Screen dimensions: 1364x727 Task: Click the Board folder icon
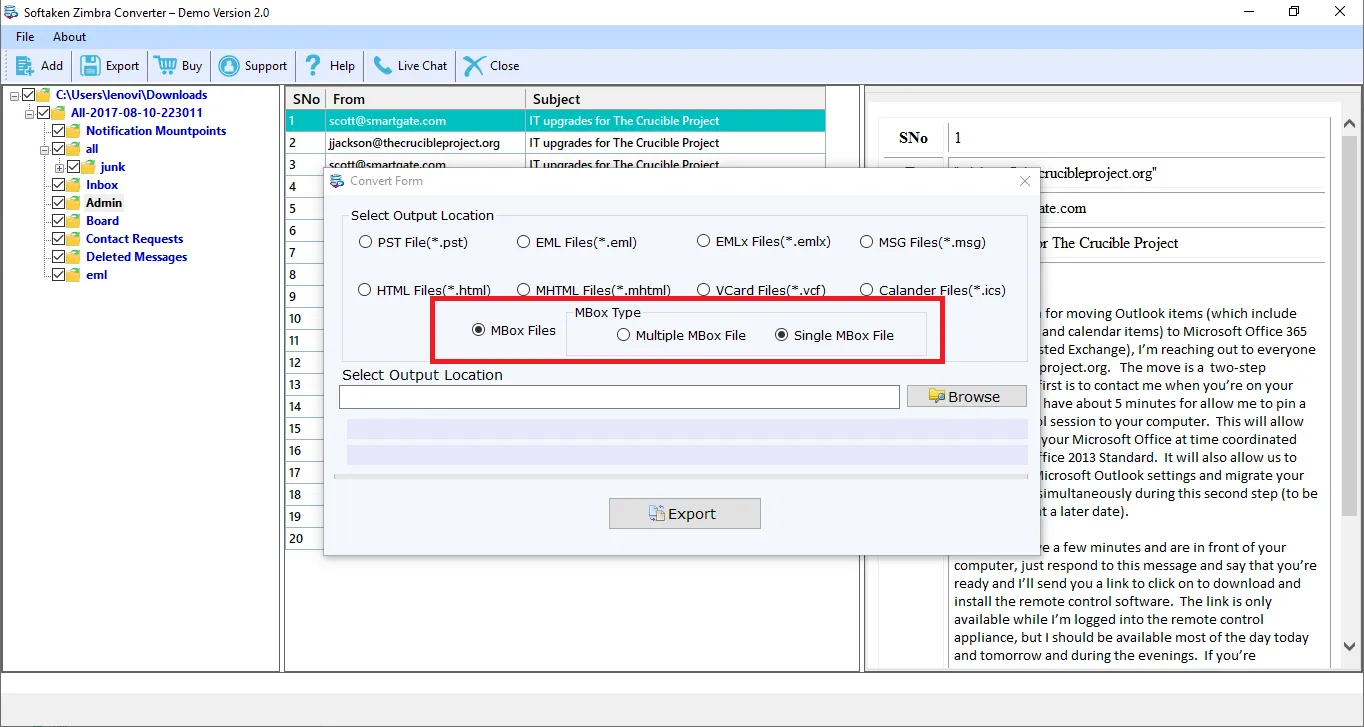(x=74, y=221)
